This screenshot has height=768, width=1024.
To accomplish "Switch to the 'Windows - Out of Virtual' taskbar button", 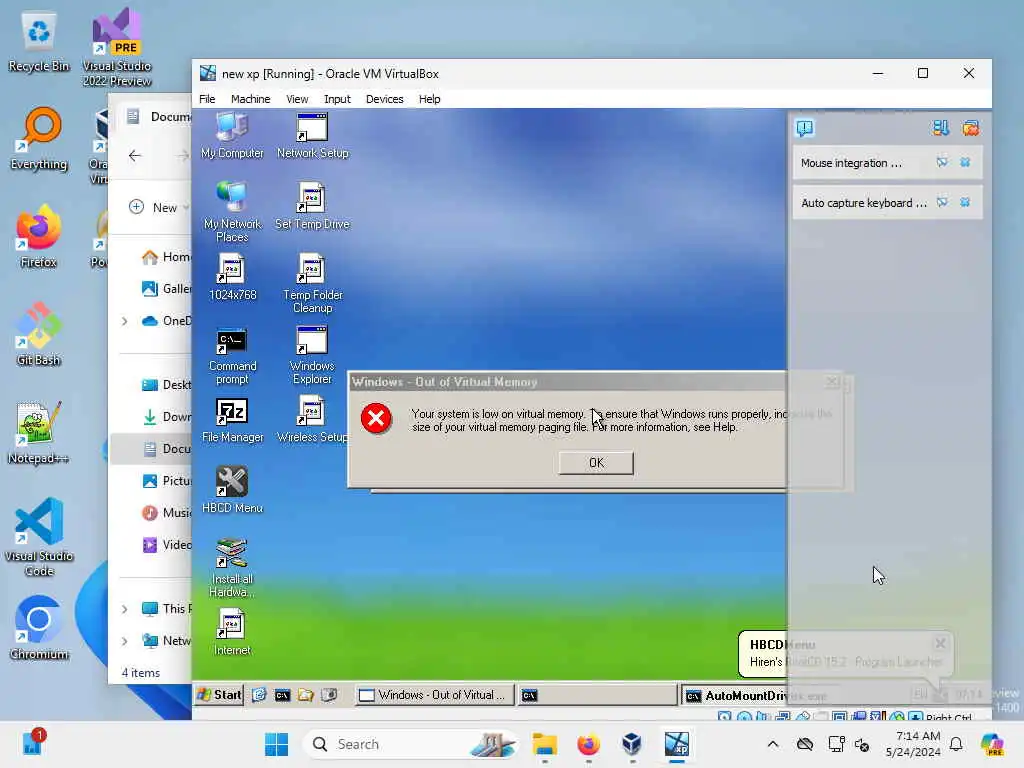I will click(434, 695).
